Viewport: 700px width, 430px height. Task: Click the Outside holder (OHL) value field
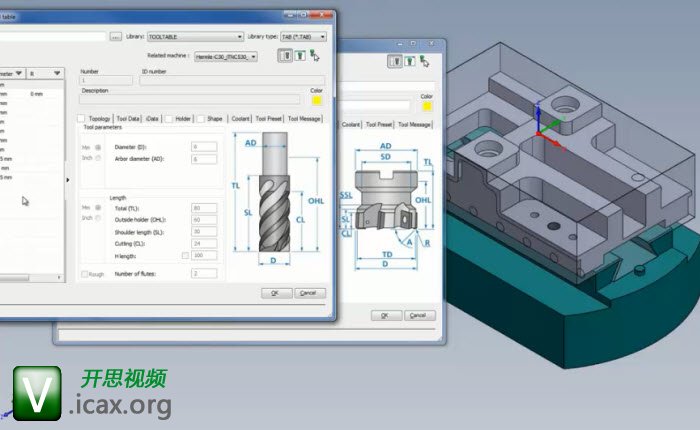(x=204, y=220)
